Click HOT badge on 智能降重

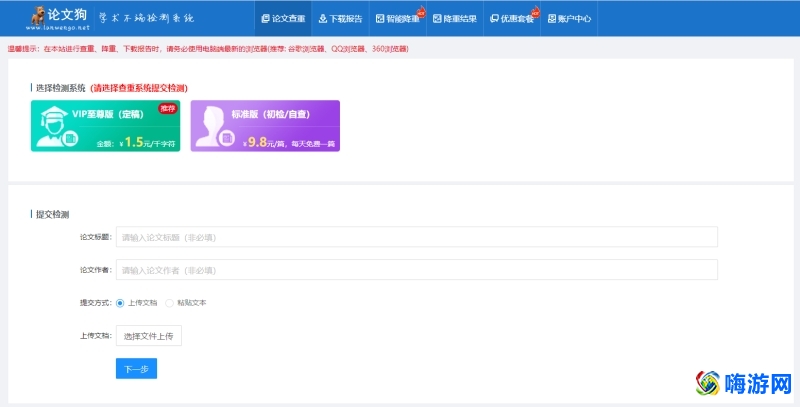click(421, 12)
